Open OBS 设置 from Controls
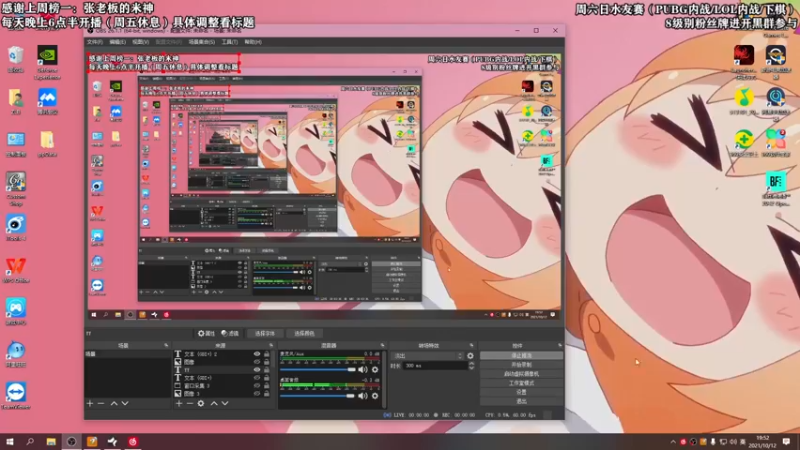This screenshot has height=450, width=800. pyautogui.click(x=521, y=392)
